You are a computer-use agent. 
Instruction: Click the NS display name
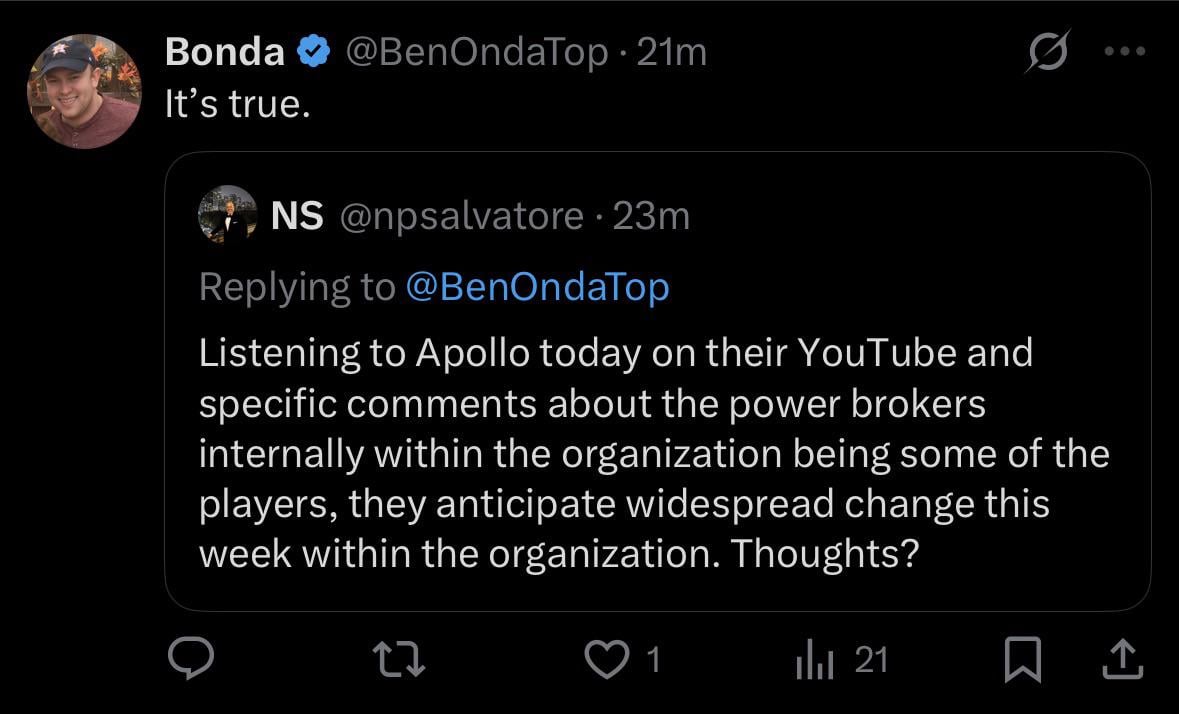297,215
